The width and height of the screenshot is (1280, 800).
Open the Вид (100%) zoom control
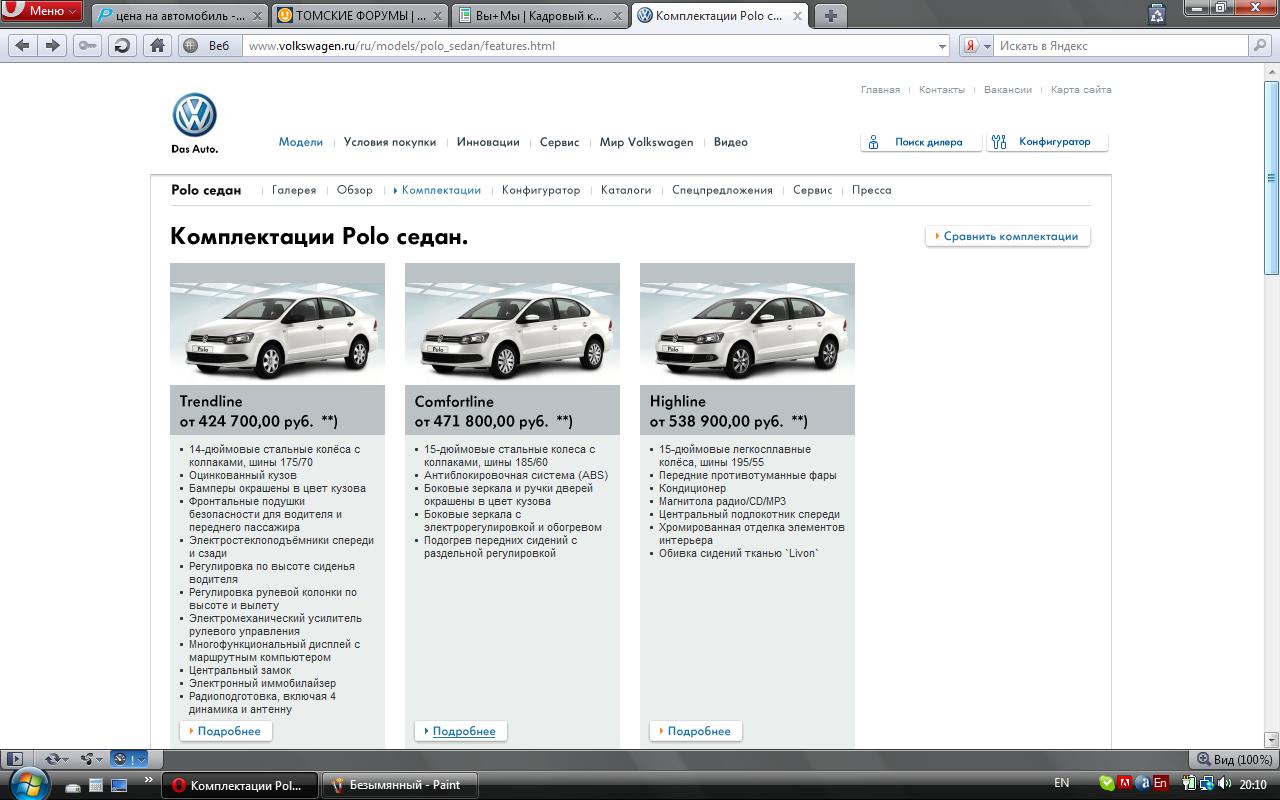point(1234,759)
